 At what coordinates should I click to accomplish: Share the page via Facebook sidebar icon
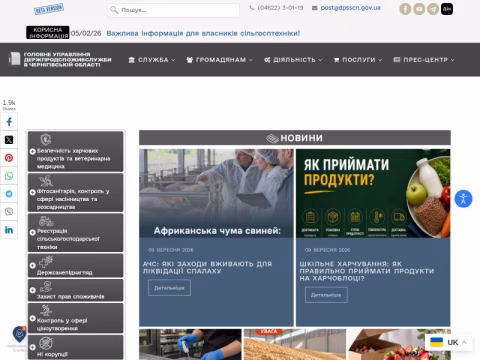pyautogui.click(x=9, y=122)
